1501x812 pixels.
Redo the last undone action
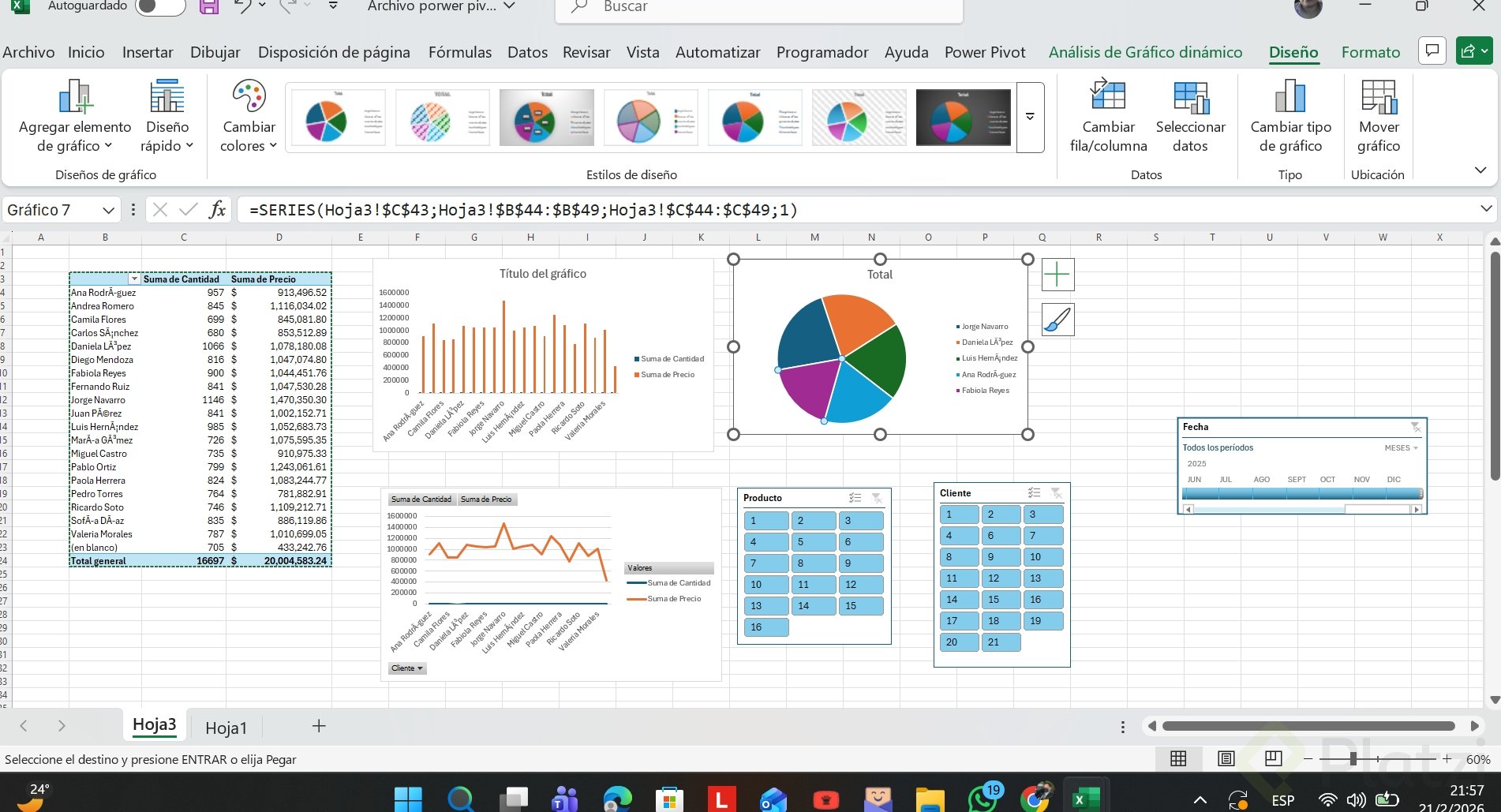coord(286,6)
